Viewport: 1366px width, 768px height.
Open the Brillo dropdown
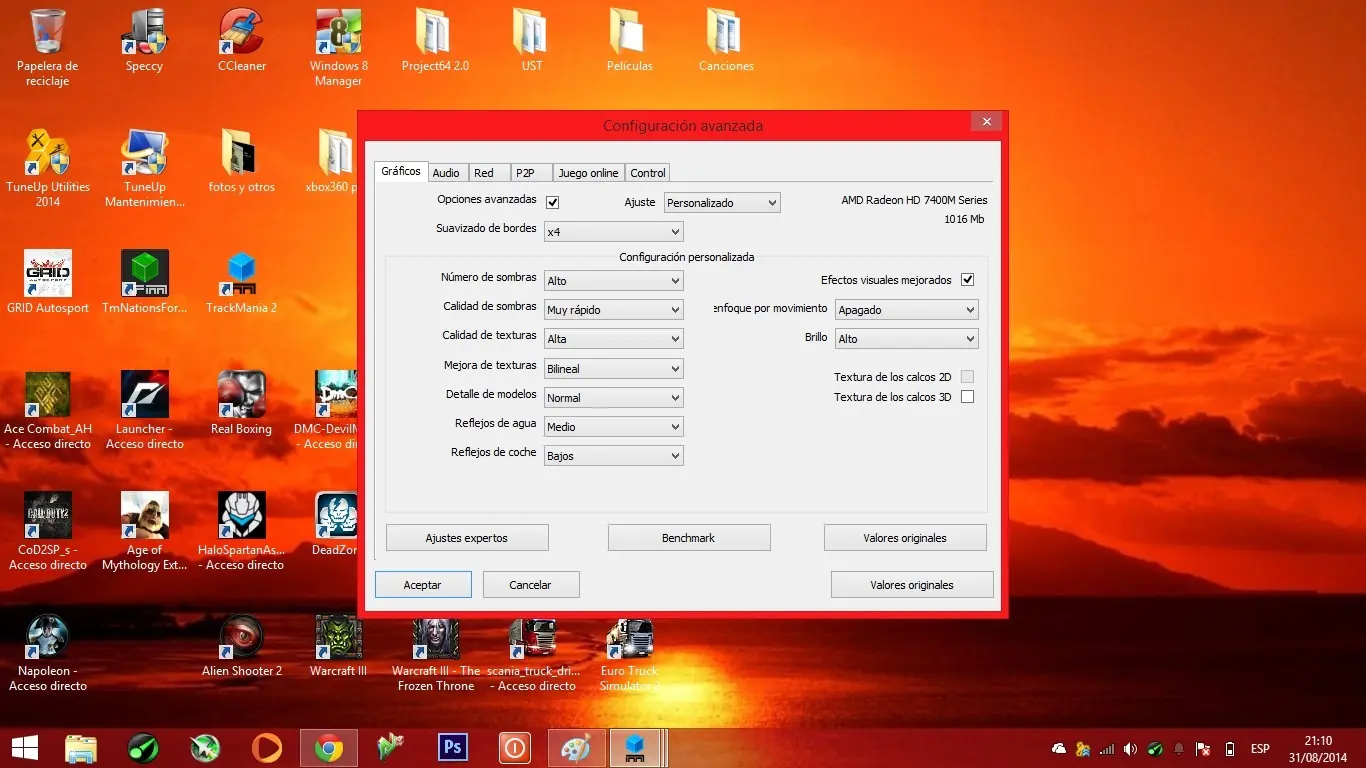[x=906, y=339]
